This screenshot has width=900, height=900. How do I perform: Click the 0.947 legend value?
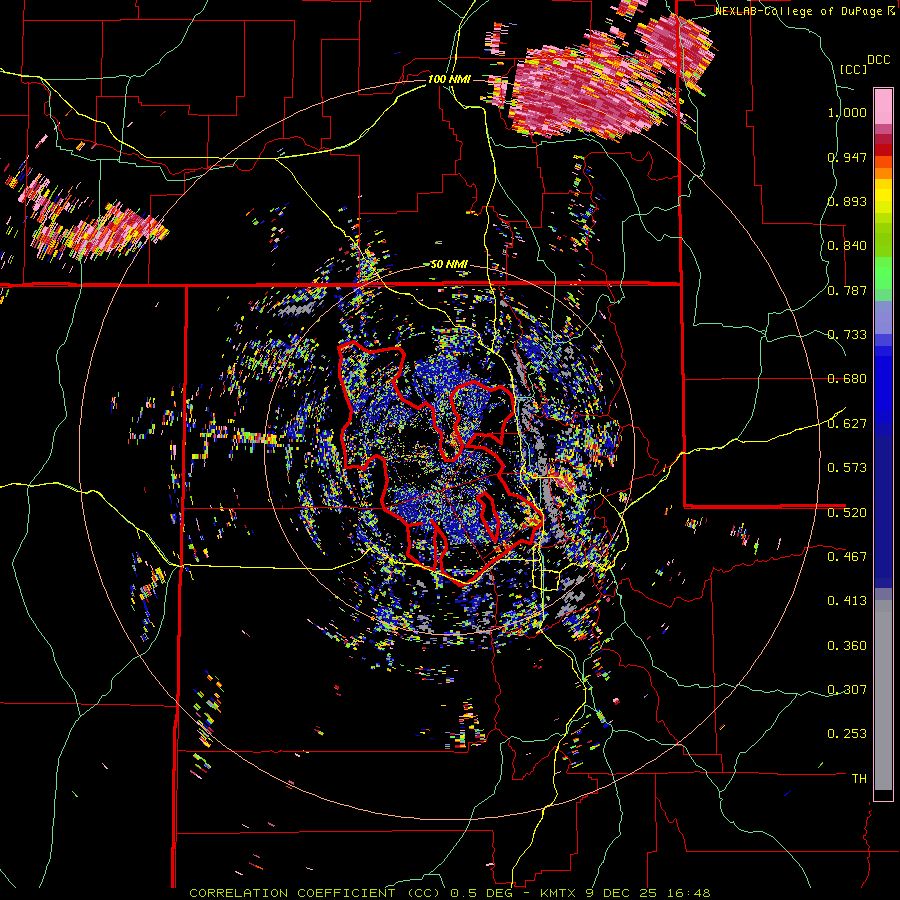pyautogui.click(x=847, y=157)
